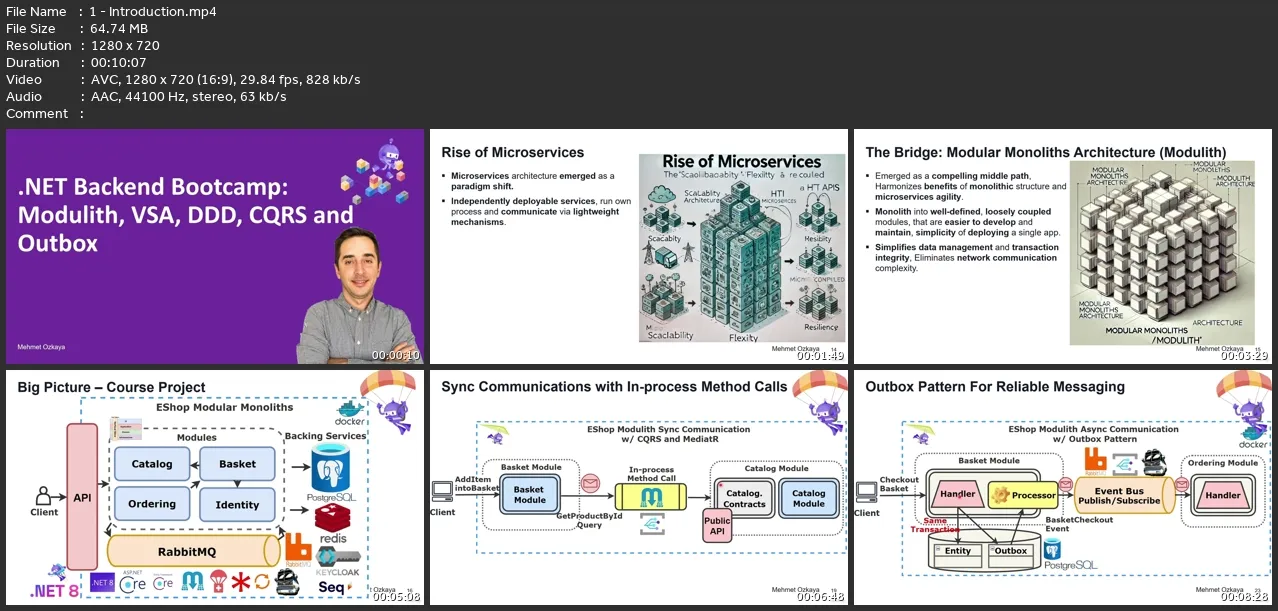Click the timestamp '00:01:49'

pyautogui.click(x=820, y=355)
